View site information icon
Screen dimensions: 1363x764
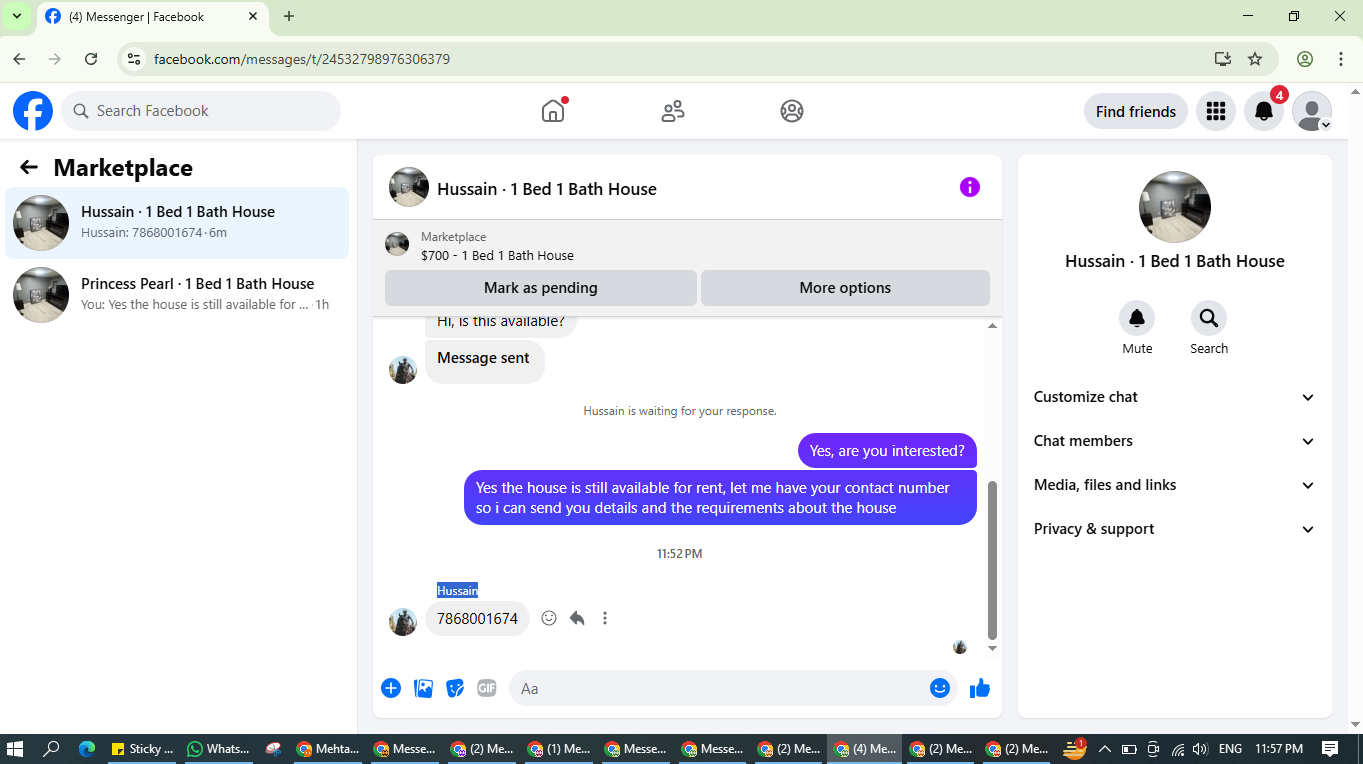134,59
